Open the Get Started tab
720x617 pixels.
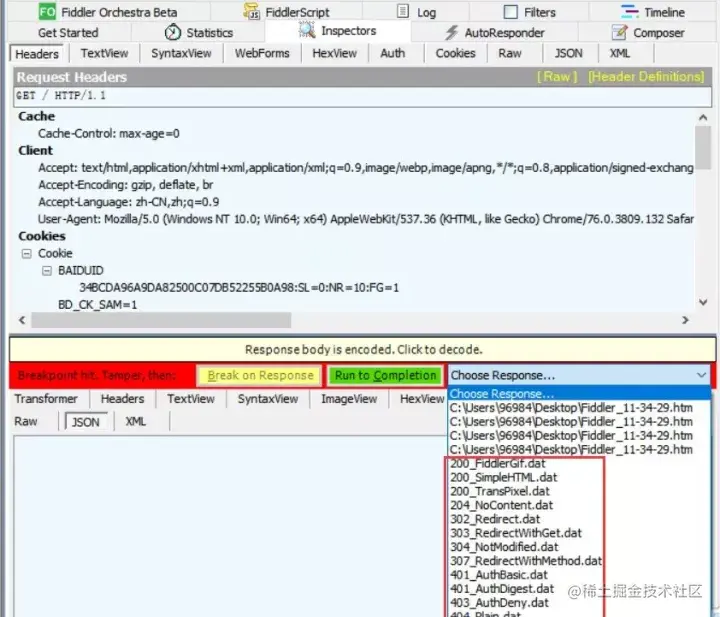(68, 33)
